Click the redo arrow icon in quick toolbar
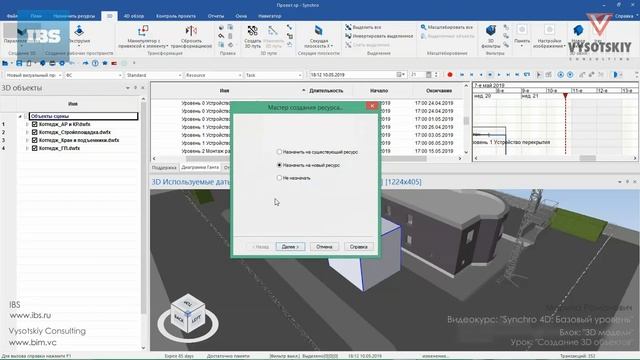 [x=85, y=63]
